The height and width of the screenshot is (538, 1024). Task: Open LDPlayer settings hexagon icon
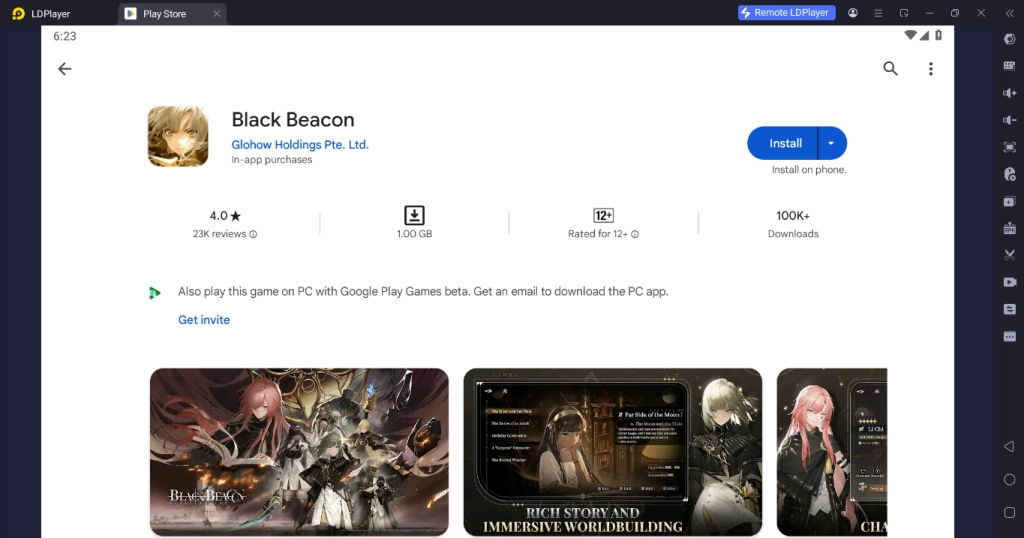1010,39
